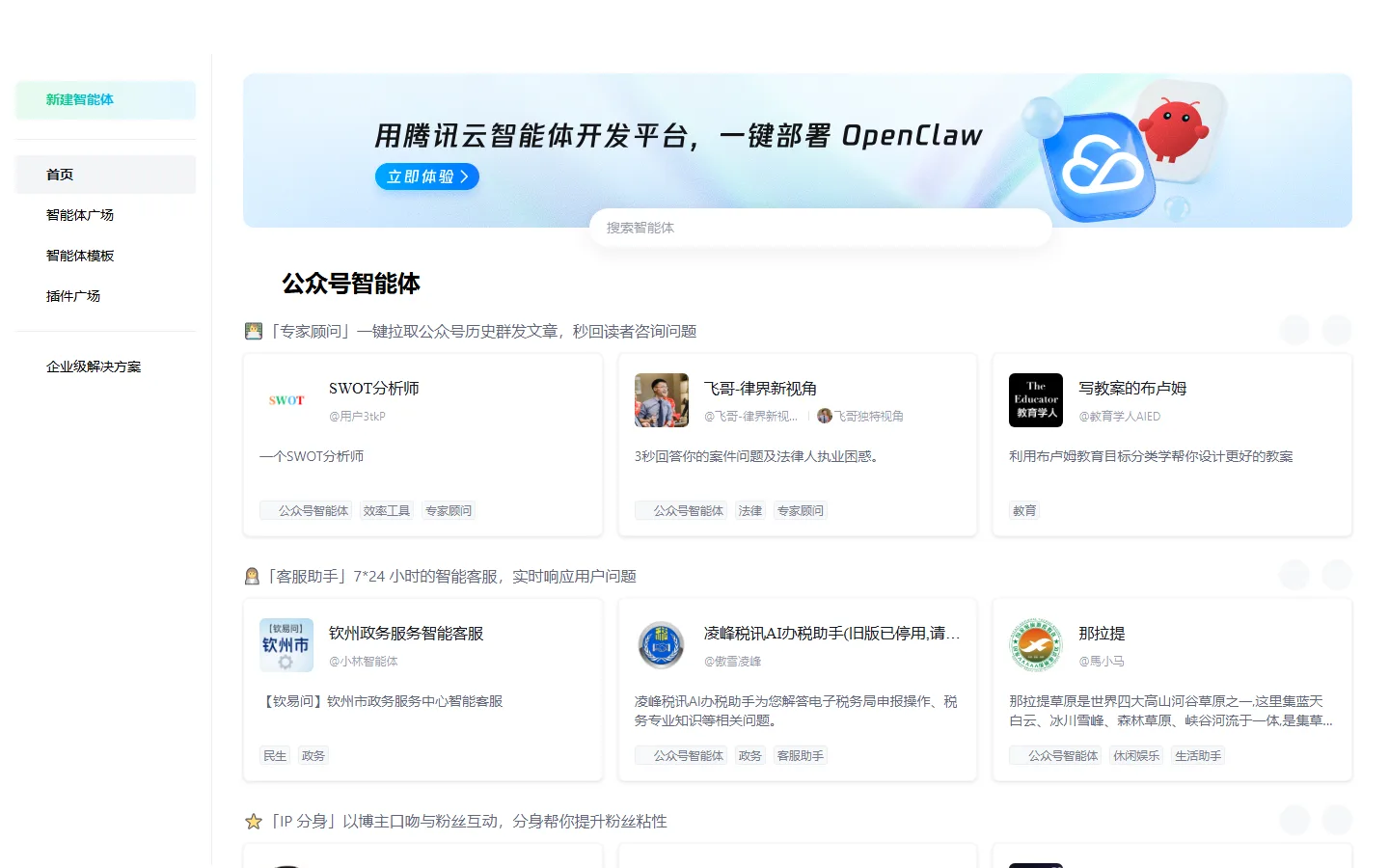Click the author name @用户3tkP
Image resolution: width=1389 pixels, height=868 pixels.
(x=357, y=417)
